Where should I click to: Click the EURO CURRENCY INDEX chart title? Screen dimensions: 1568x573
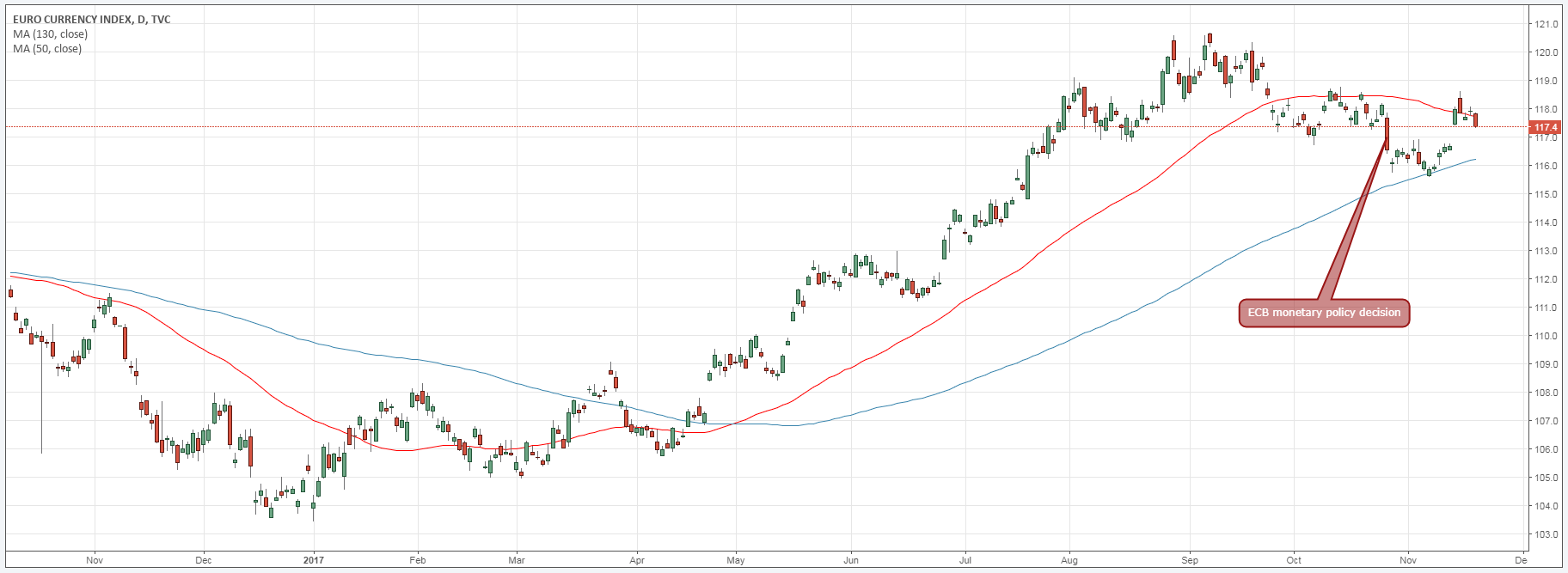91,20
